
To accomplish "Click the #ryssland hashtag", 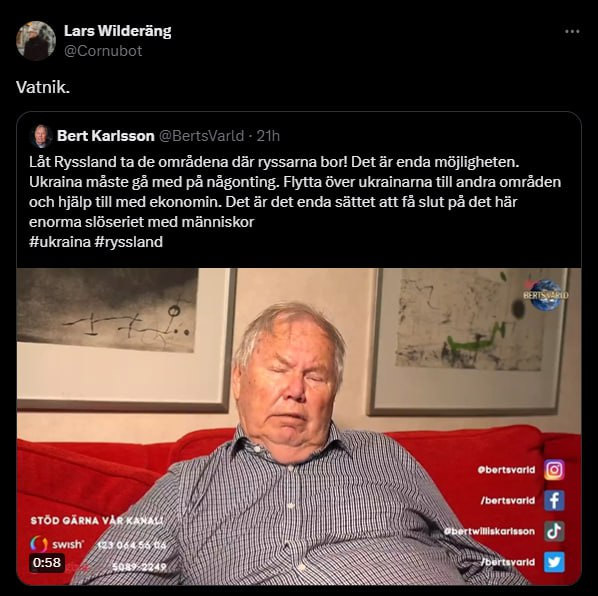I will coord(129,242).
